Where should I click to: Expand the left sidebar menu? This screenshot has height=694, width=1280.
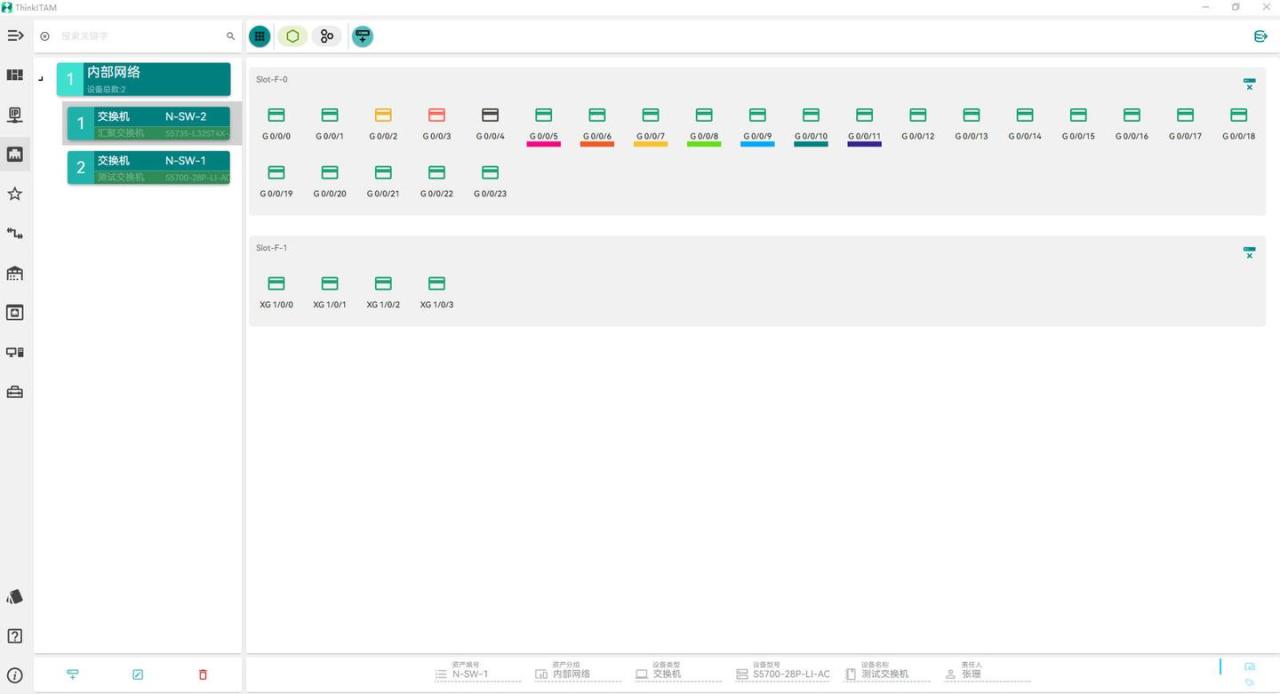click(x=15, y=36)
